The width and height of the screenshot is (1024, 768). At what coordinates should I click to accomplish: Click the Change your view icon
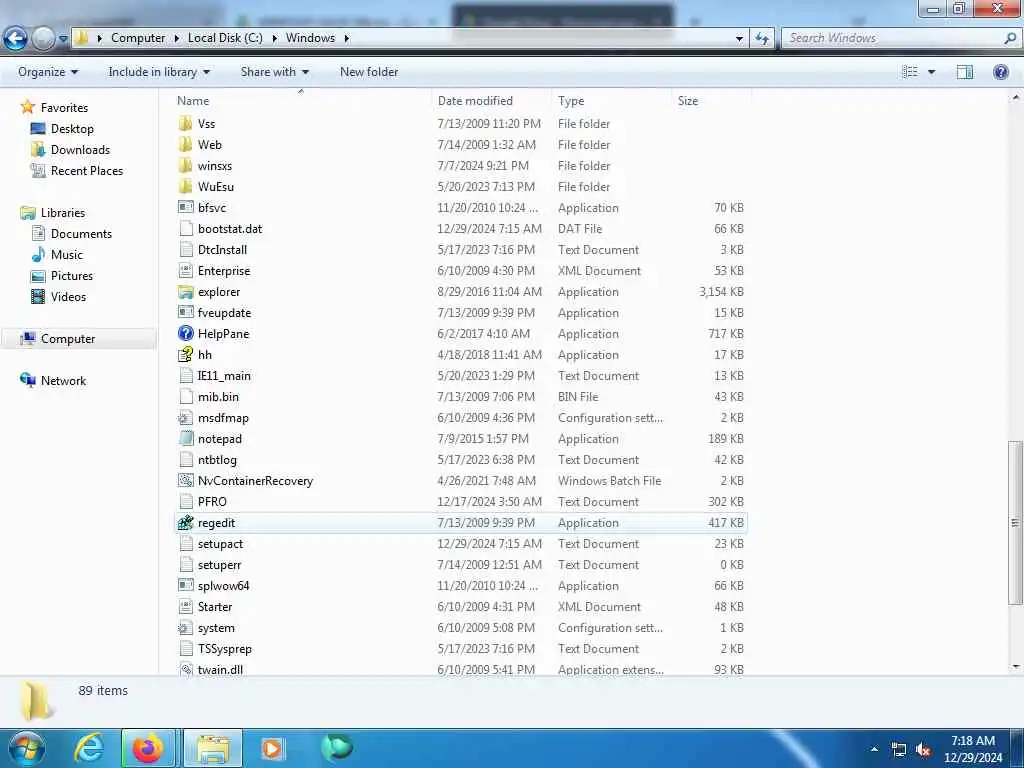pos(910,72)
